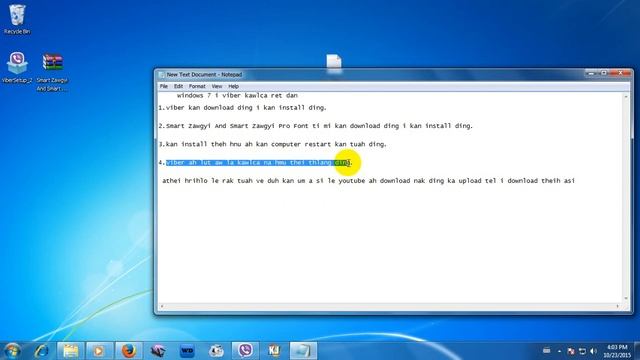Open Viber from the taskbar
Image resolution: width=640 pixels, height=360 pixels.
tap(245, 351)
